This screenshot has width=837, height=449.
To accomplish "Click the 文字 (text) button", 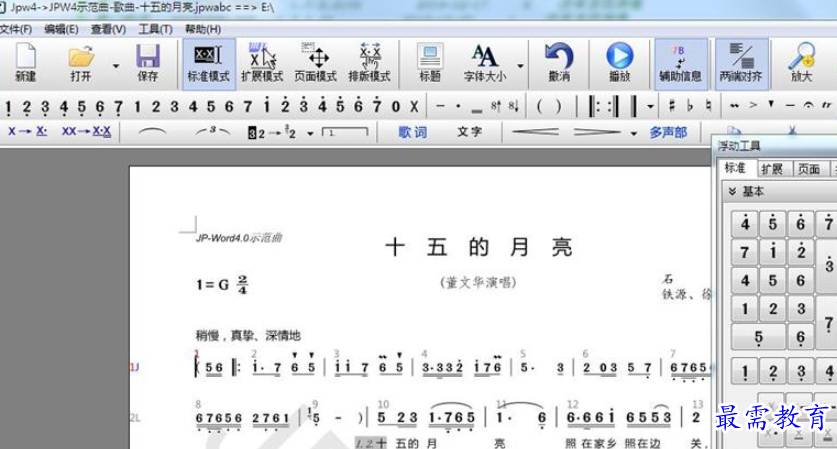I will pyautogui.click(x=470, y=132).
